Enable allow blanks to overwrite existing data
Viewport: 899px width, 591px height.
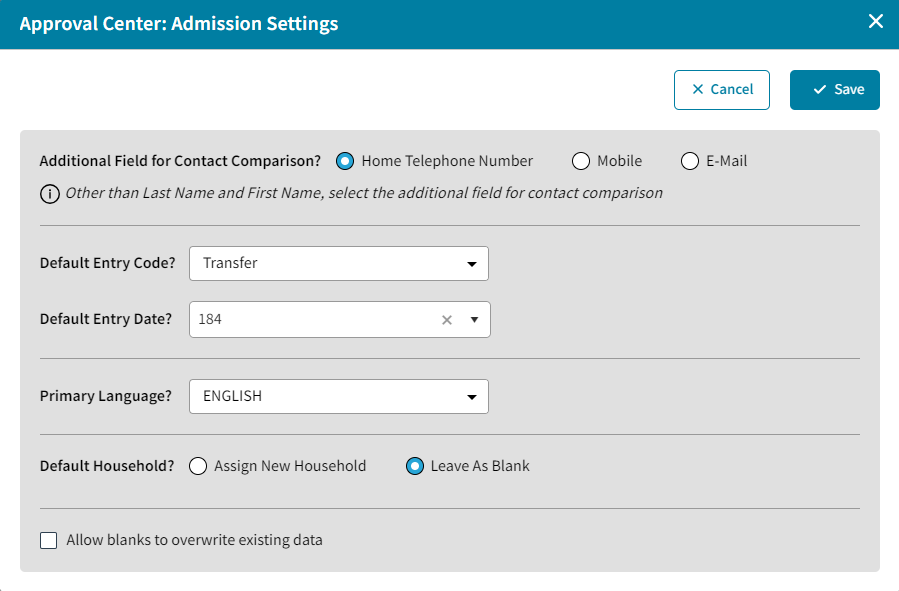coord(49,541)
